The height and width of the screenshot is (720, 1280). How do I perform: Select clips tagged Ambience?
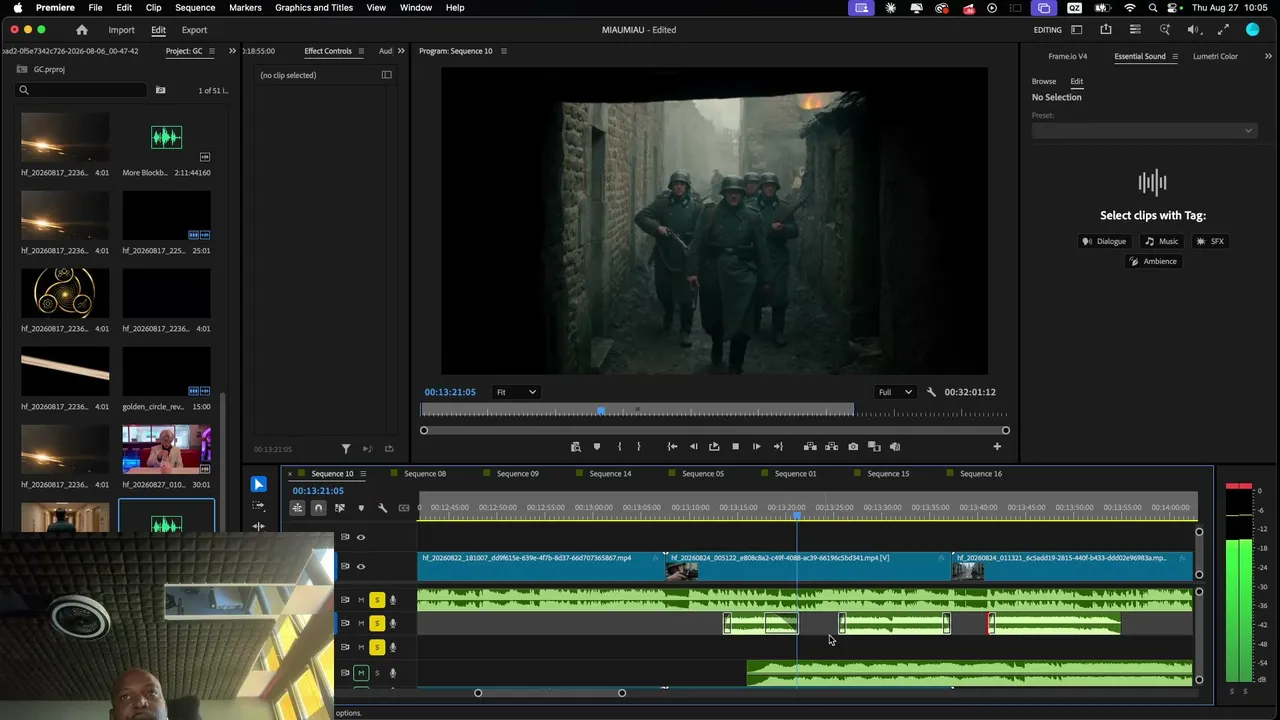click(1153, 261)
